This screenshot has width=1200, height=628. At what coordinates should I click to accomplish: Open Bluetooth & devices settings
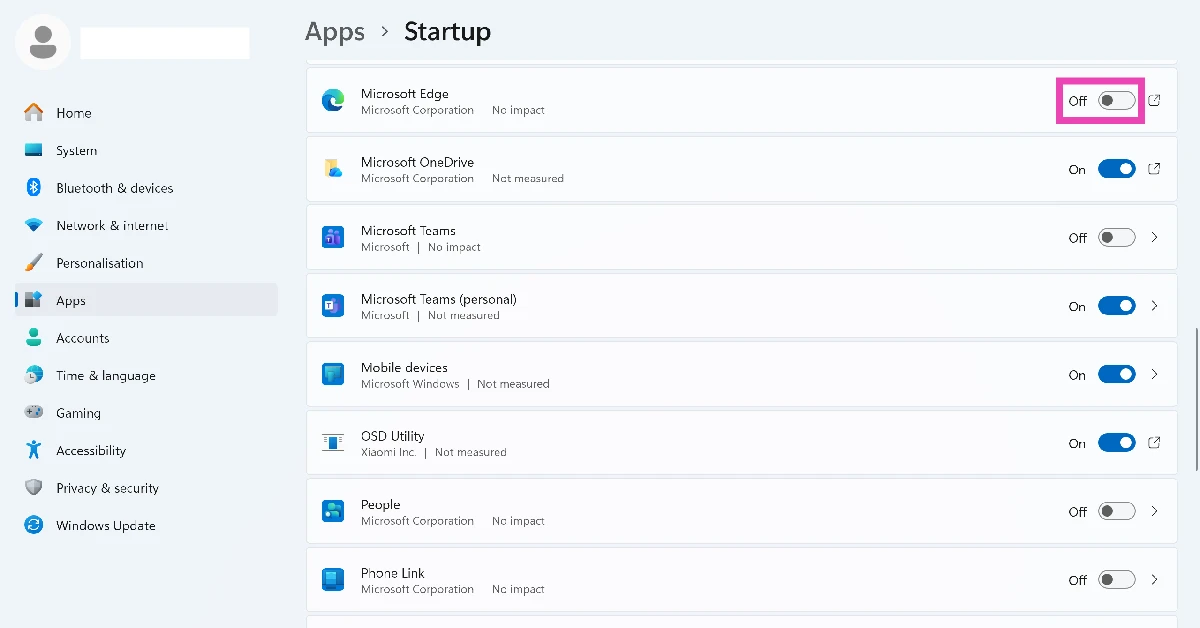(x=114, y=188)
